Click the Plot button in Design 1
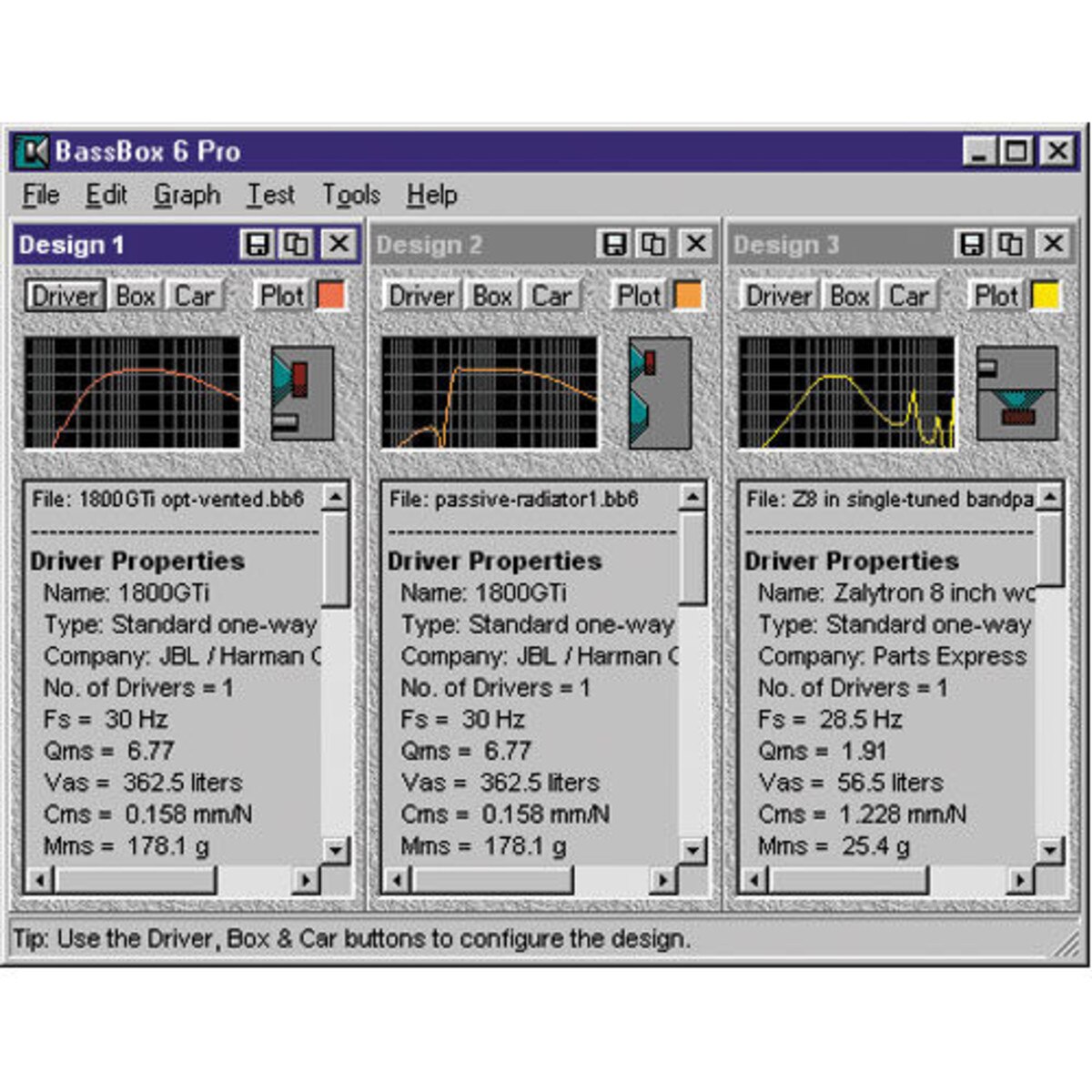1092x1092 pixels. click(282, 296)
